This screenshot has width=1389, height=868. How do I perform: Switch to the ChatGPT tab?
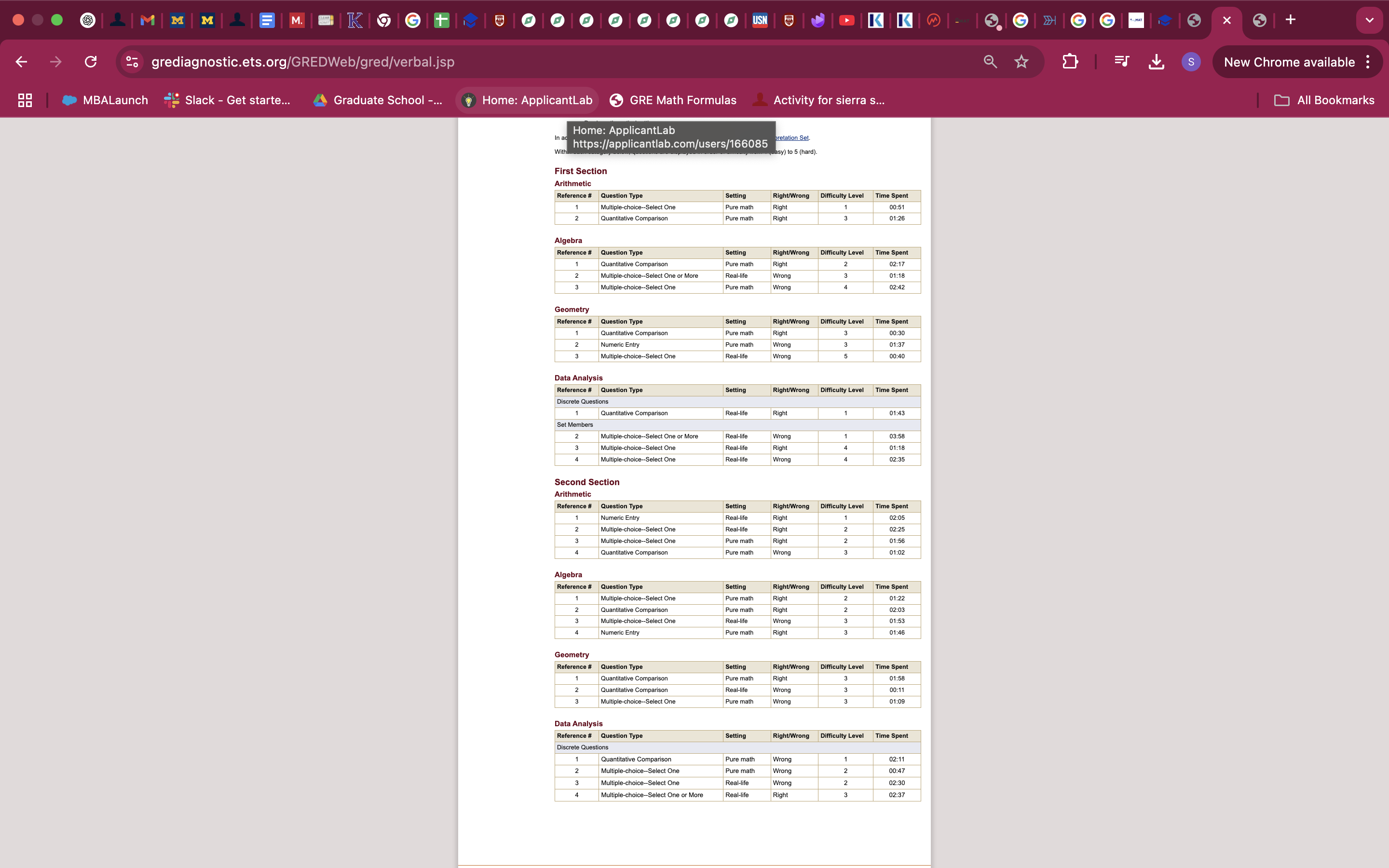87,20
